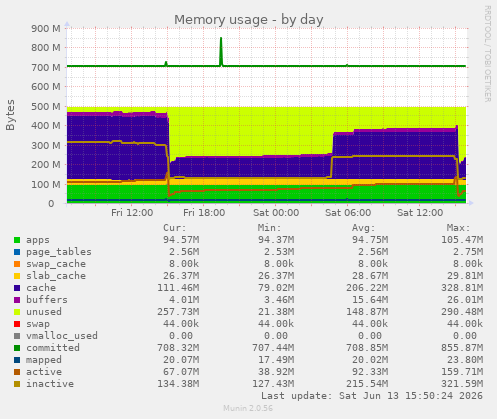Click the buffers legend color swatch
497x419 pixels.
[17, 300]
